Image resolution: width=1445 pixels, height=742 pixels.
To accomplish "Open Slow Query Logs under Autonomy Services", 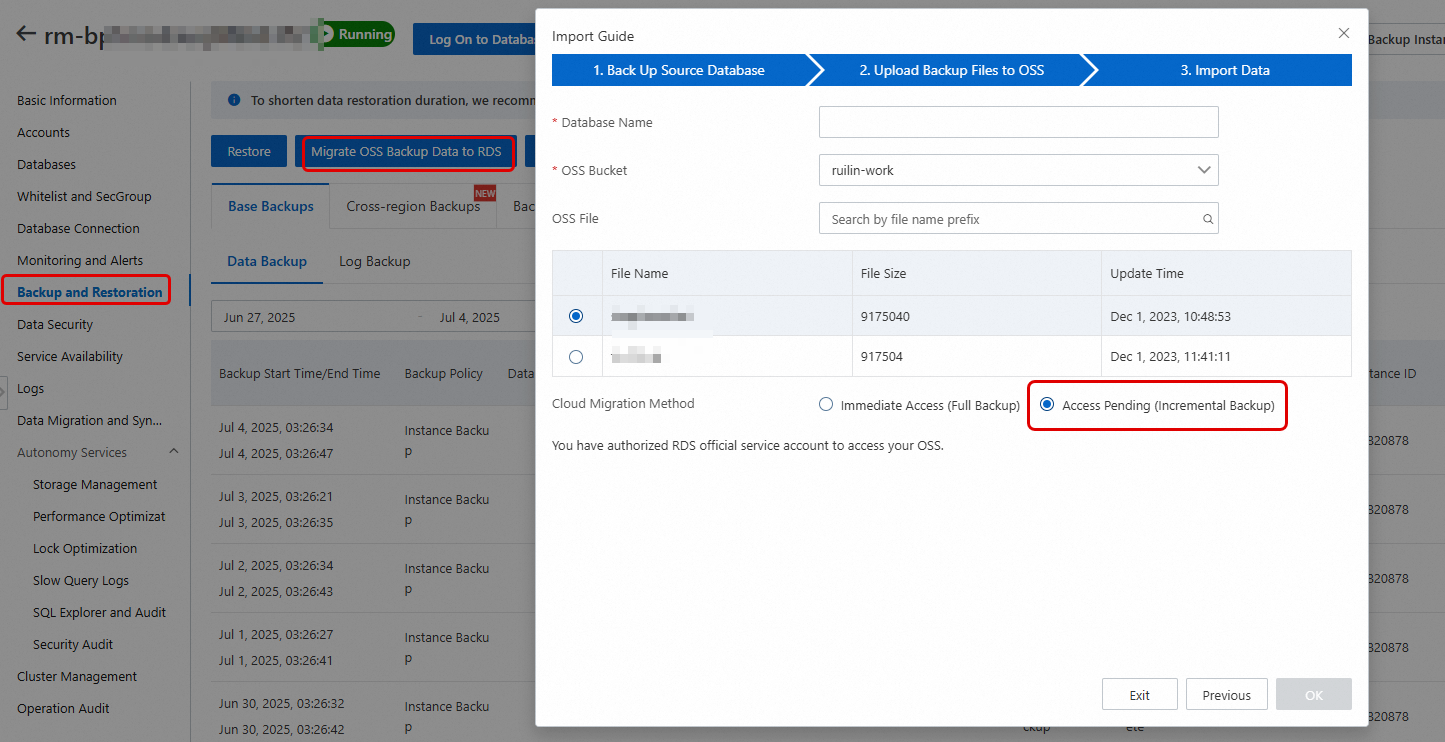I will 81,580.
